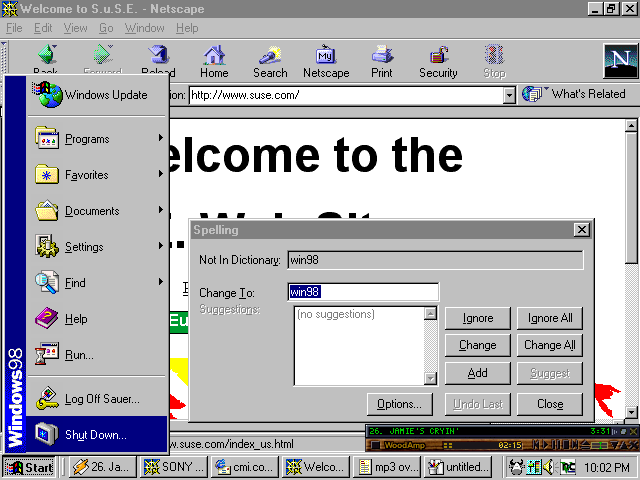640x480 pixels.
Task: Click the WoodAmp next track button
Action: click(x=575, y=444)
